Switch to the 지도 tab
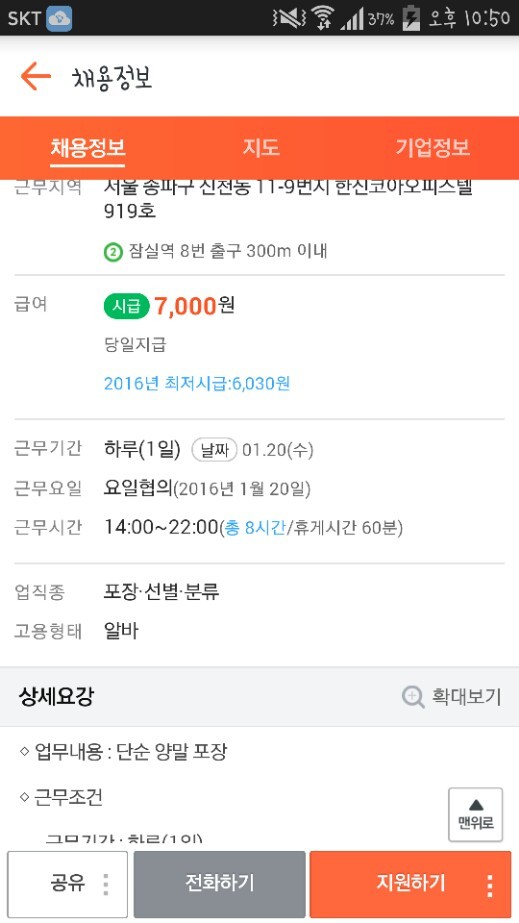 pyautogui.click(x=261, y=147)
